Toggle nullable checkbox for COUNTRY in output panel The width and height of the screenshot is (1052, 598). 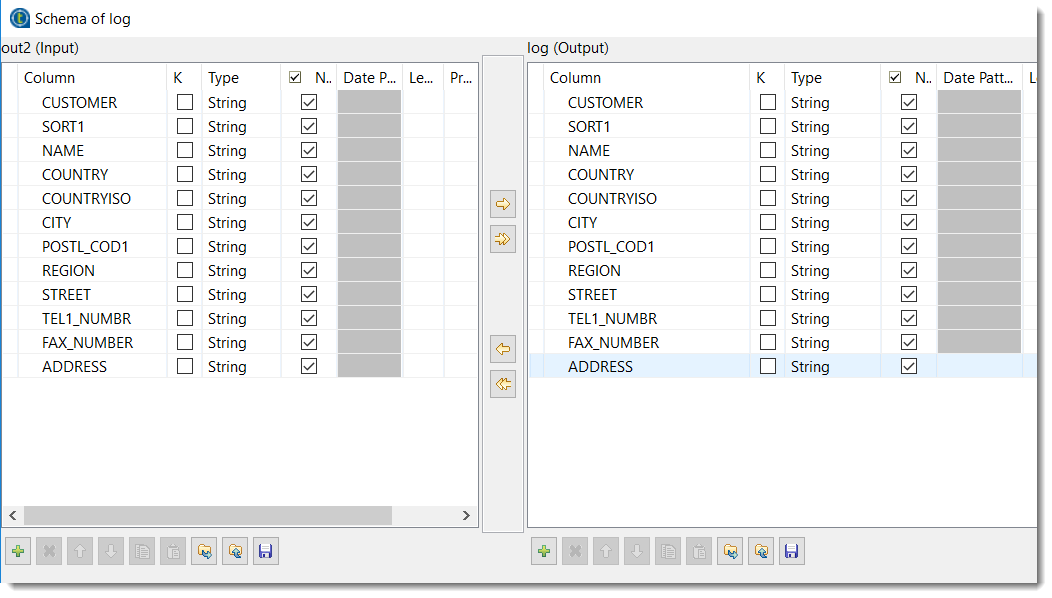pos(908,175)
